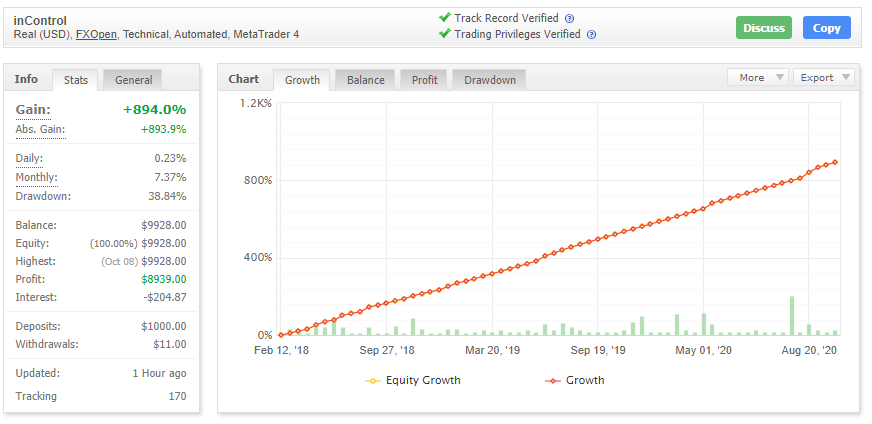Click the Drawdown label in stats panel

[x=43, y=196]
